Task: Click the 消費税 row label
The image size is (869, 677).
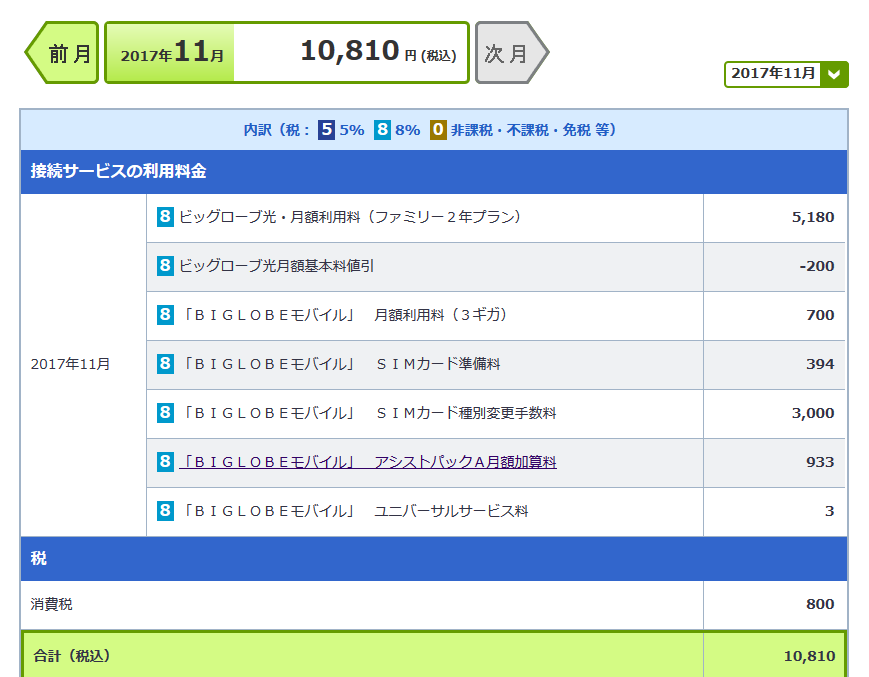Action: [52, 605]
